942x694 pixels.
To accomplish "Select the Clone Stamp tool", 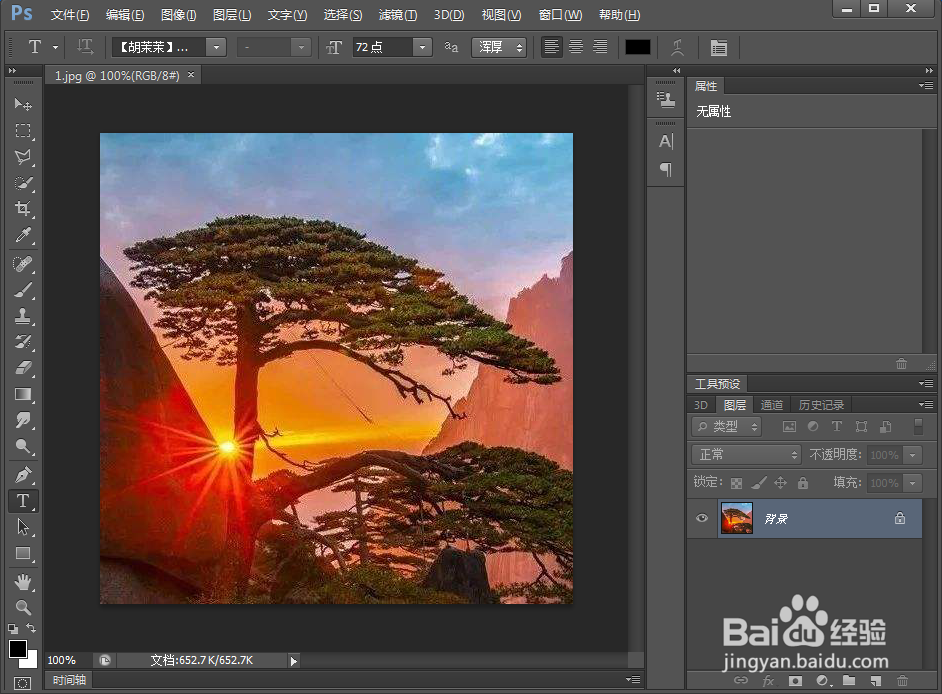I will pyautogui.click(x=23, y=316).
